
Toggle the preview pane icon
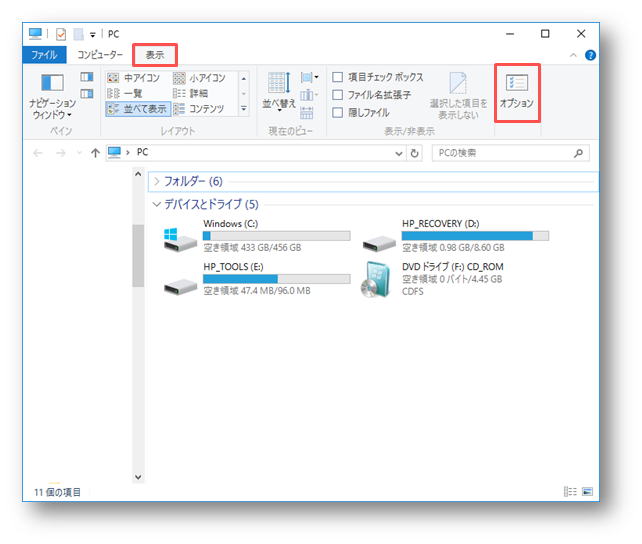[87, 77]
